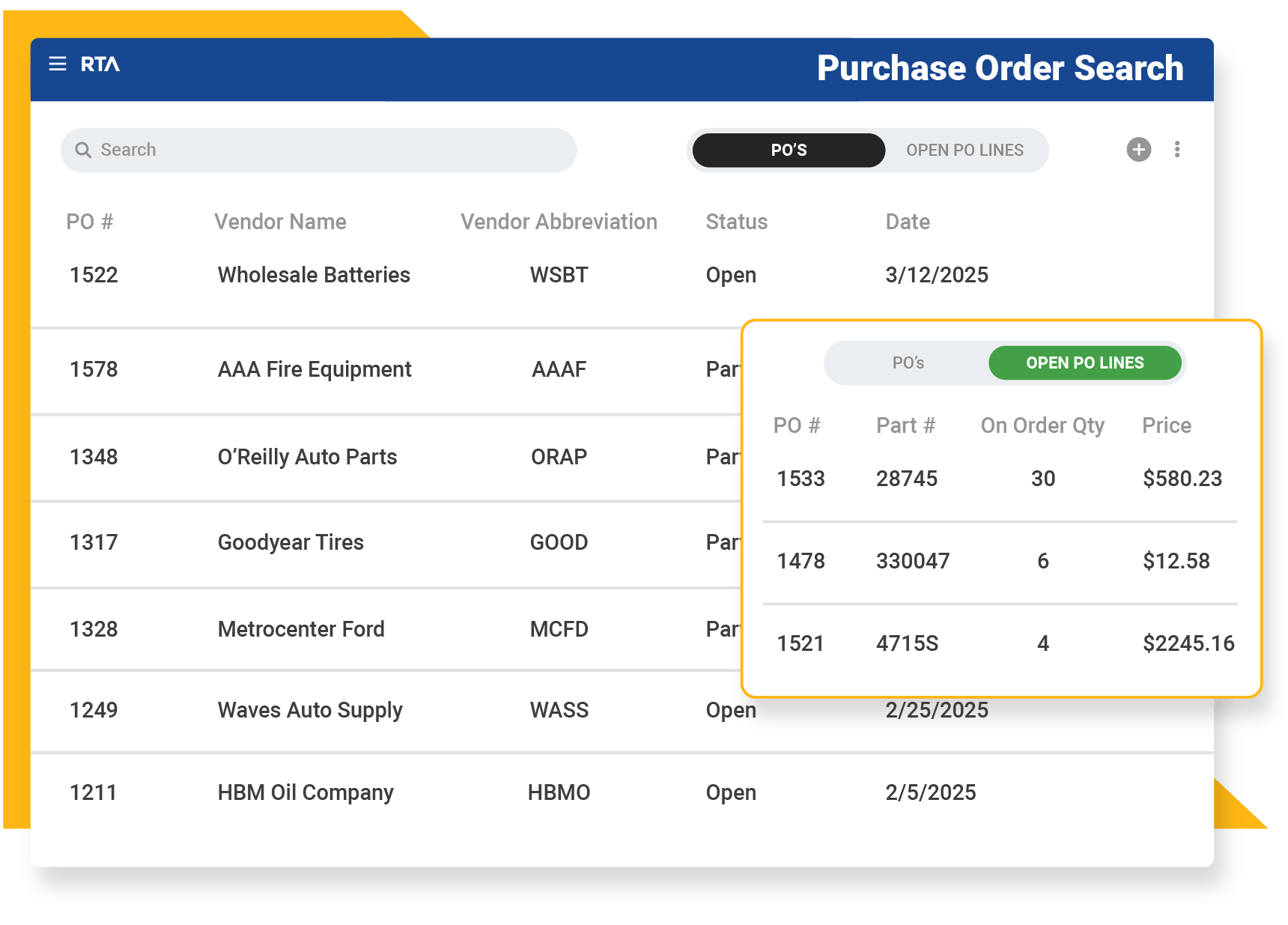
Task: Sort by Vendor Abbreviation column header
Action: click(559, 222)
